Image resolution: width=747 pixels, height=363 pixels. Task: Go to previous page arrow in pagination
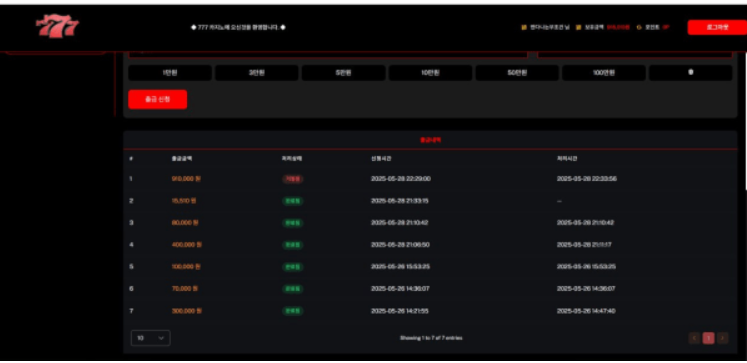click(694, 338)
